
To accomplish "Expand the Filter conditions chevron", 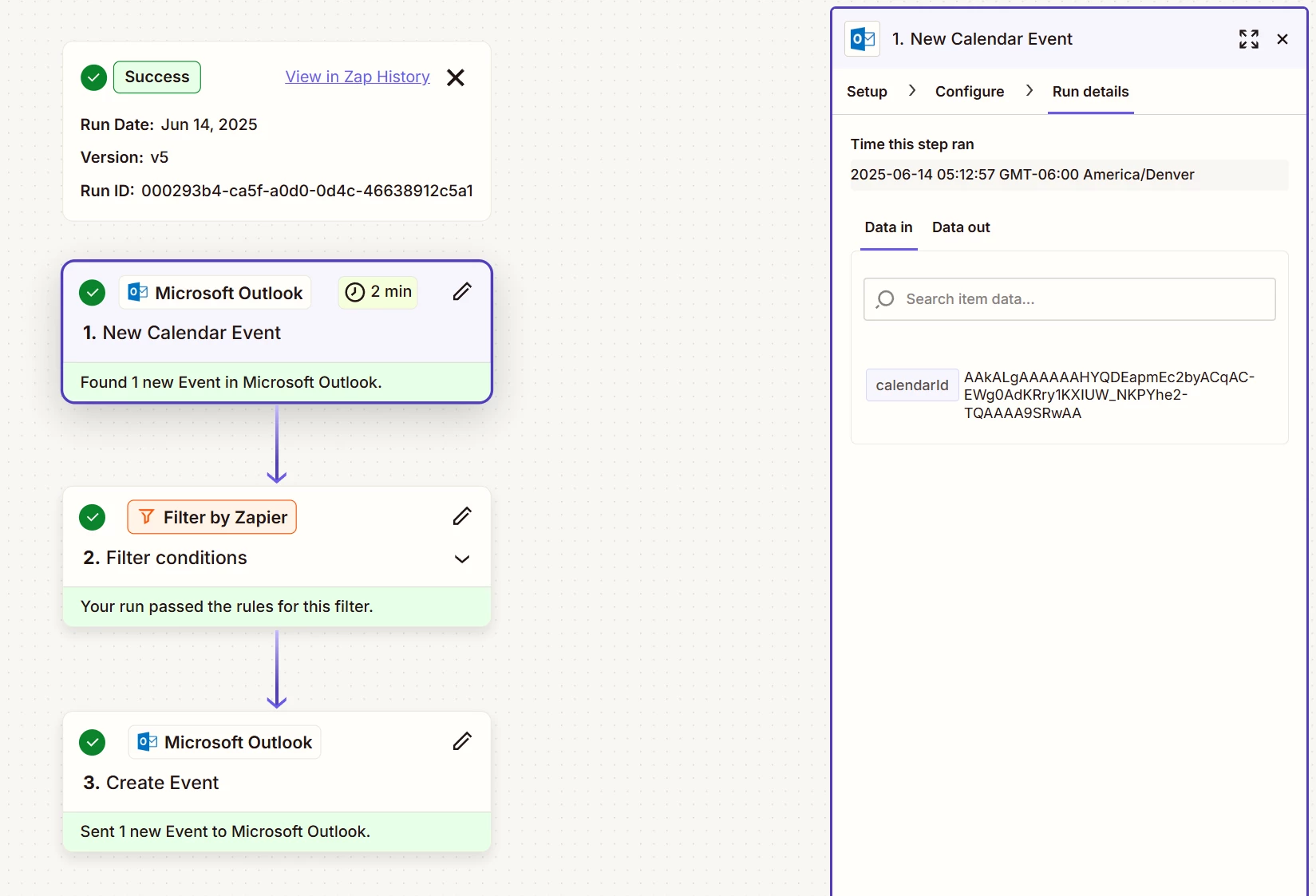I will point(462,559).
